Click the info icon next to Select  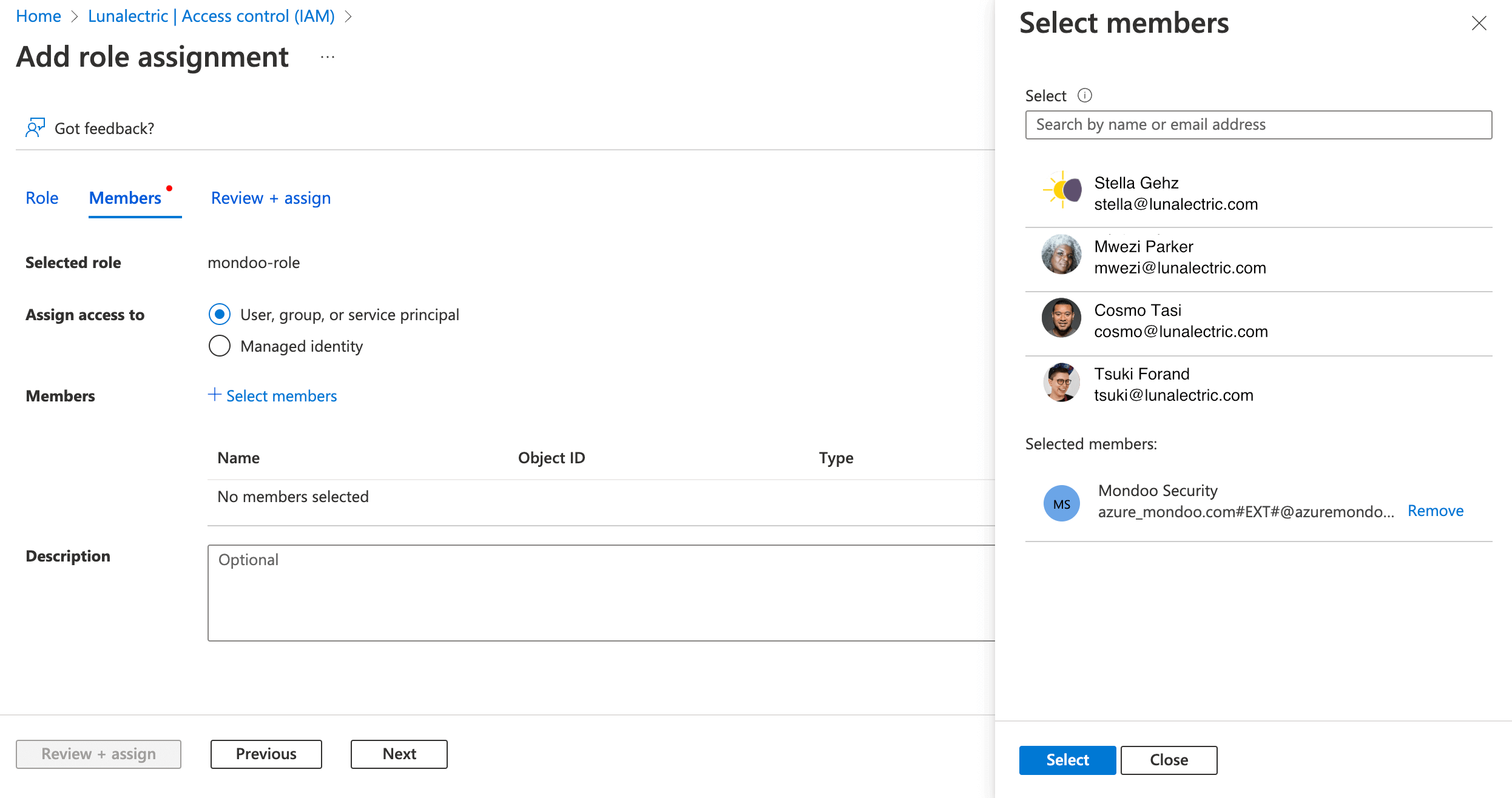[1085, 95]
